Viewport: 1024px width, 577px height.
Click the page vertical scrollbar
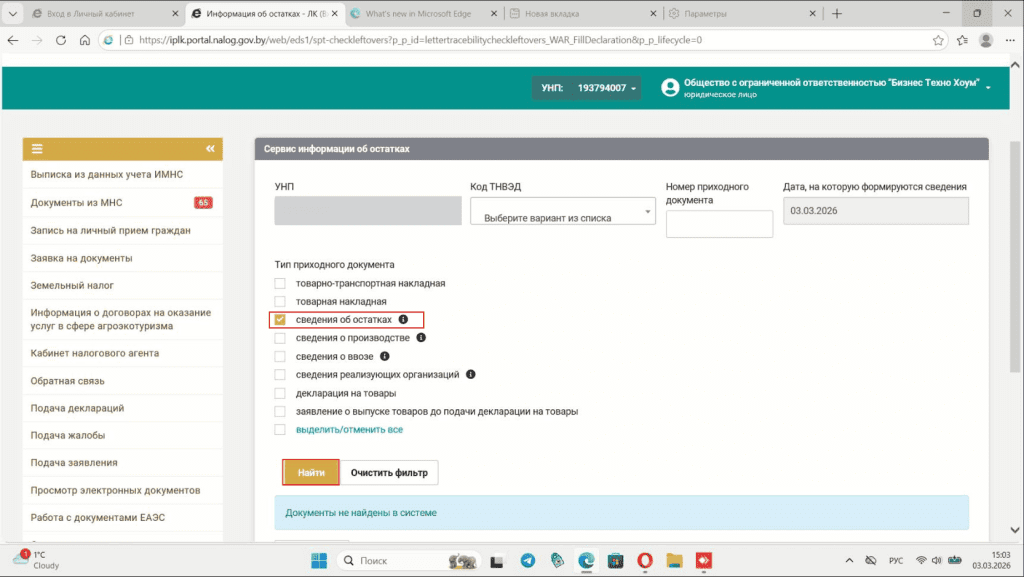pos(1015,257)
